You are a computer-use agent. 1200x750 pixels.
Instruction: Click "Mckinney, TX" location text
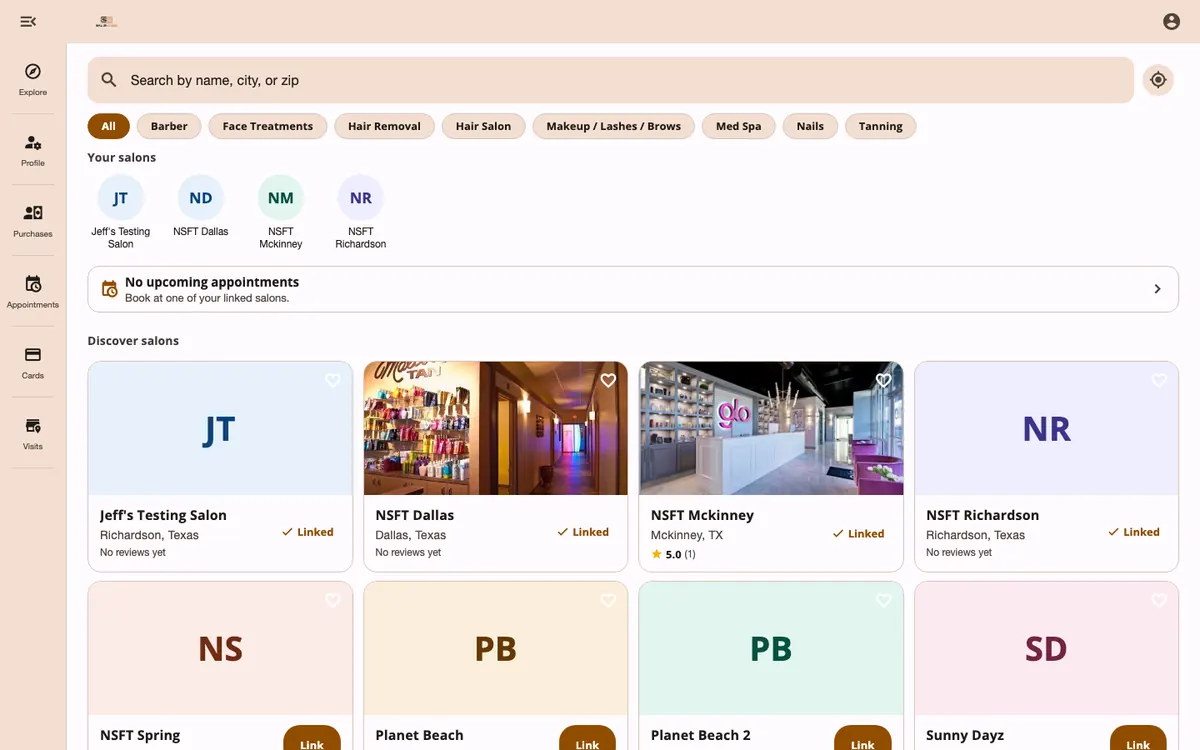(x=687, y=535)
